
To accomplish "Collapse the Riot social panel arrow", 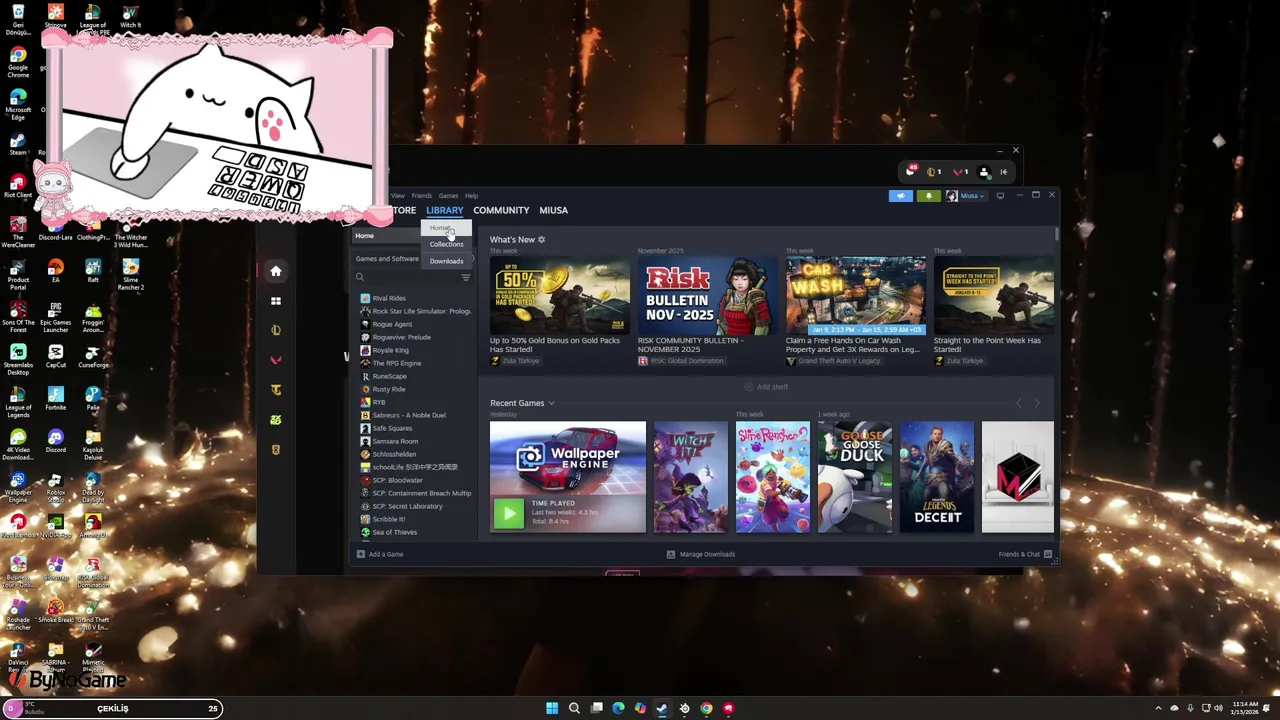I will [x=1004, y=172].
